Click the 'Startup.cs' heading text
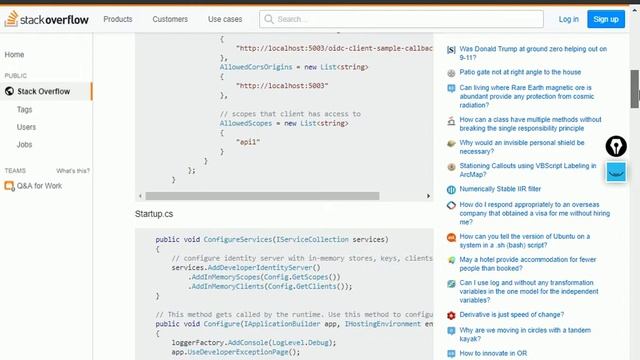The image size is (640, 360). tap(154, 214)
